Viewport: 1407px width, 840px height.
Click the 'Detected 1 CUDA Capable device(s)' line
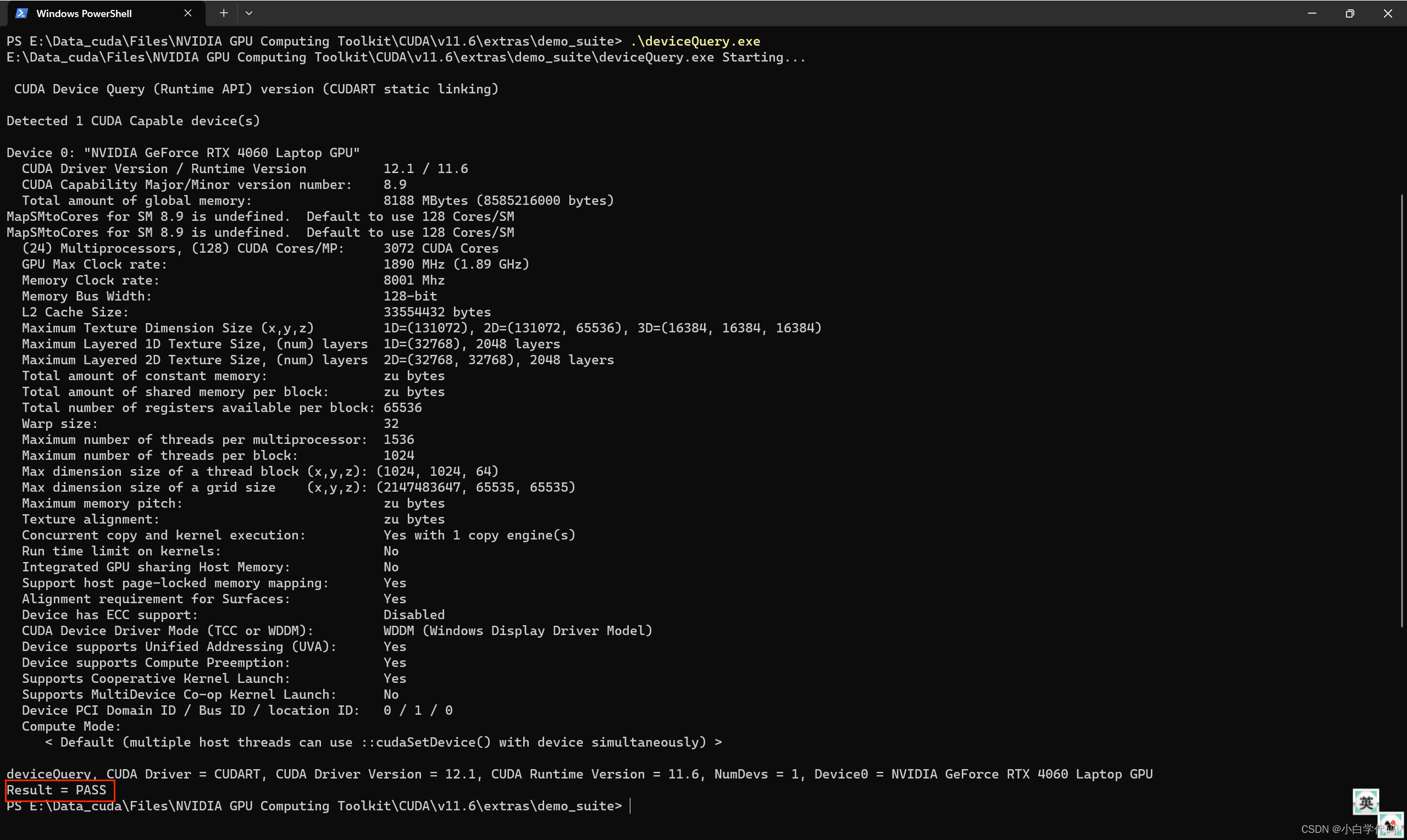[x=133, y=121]
